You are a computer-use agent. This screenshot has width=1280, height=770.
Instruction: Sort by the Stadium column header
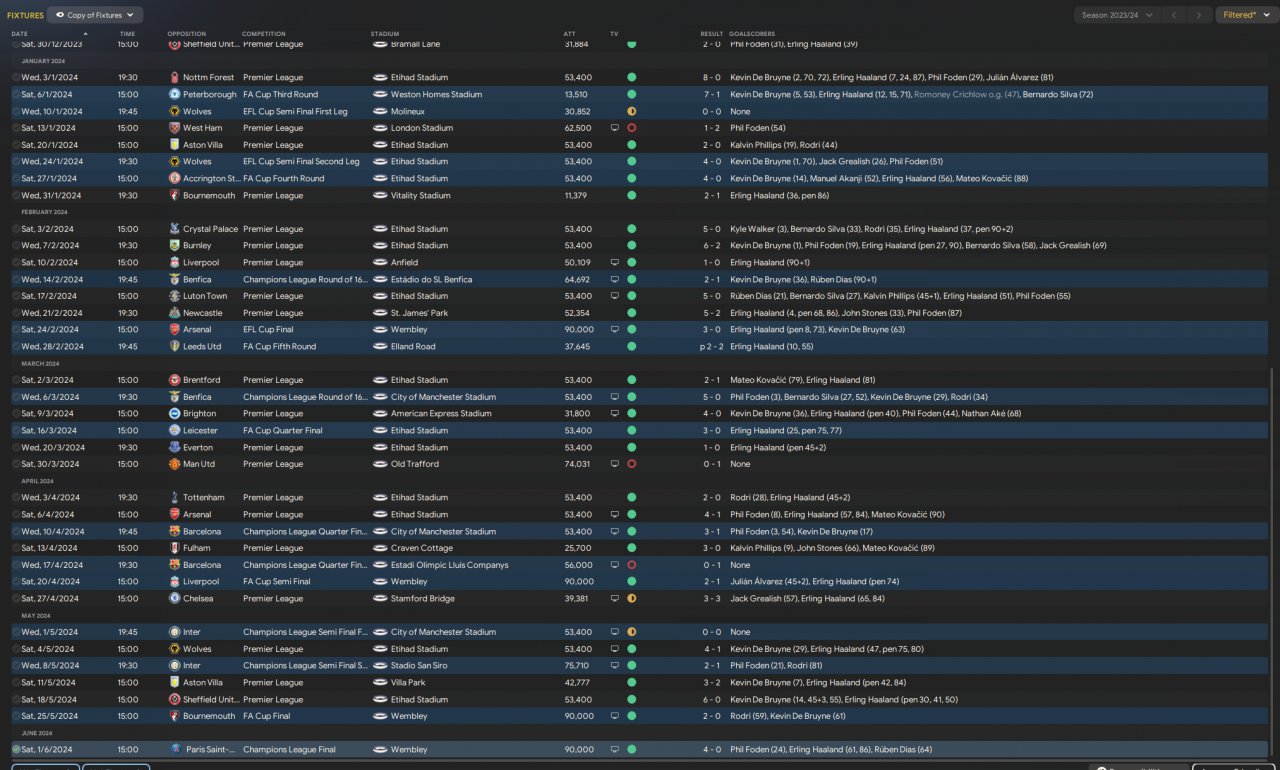pos(384,34)
